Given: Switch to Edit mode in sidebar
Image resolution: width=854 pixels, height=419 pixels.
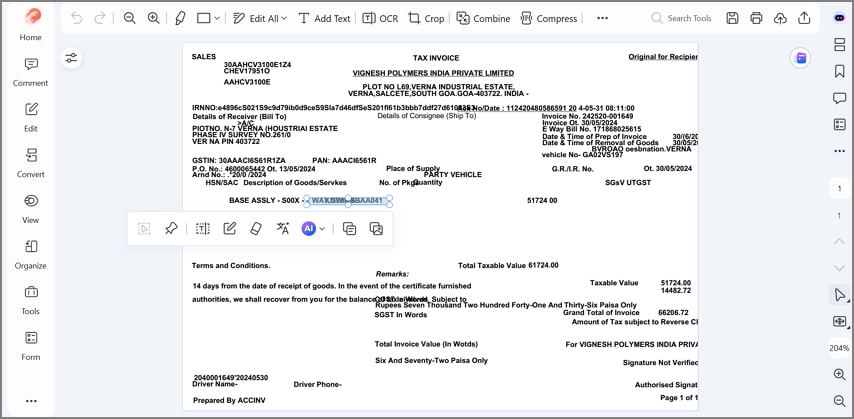Looking at the screenshot, I should 30,117.
